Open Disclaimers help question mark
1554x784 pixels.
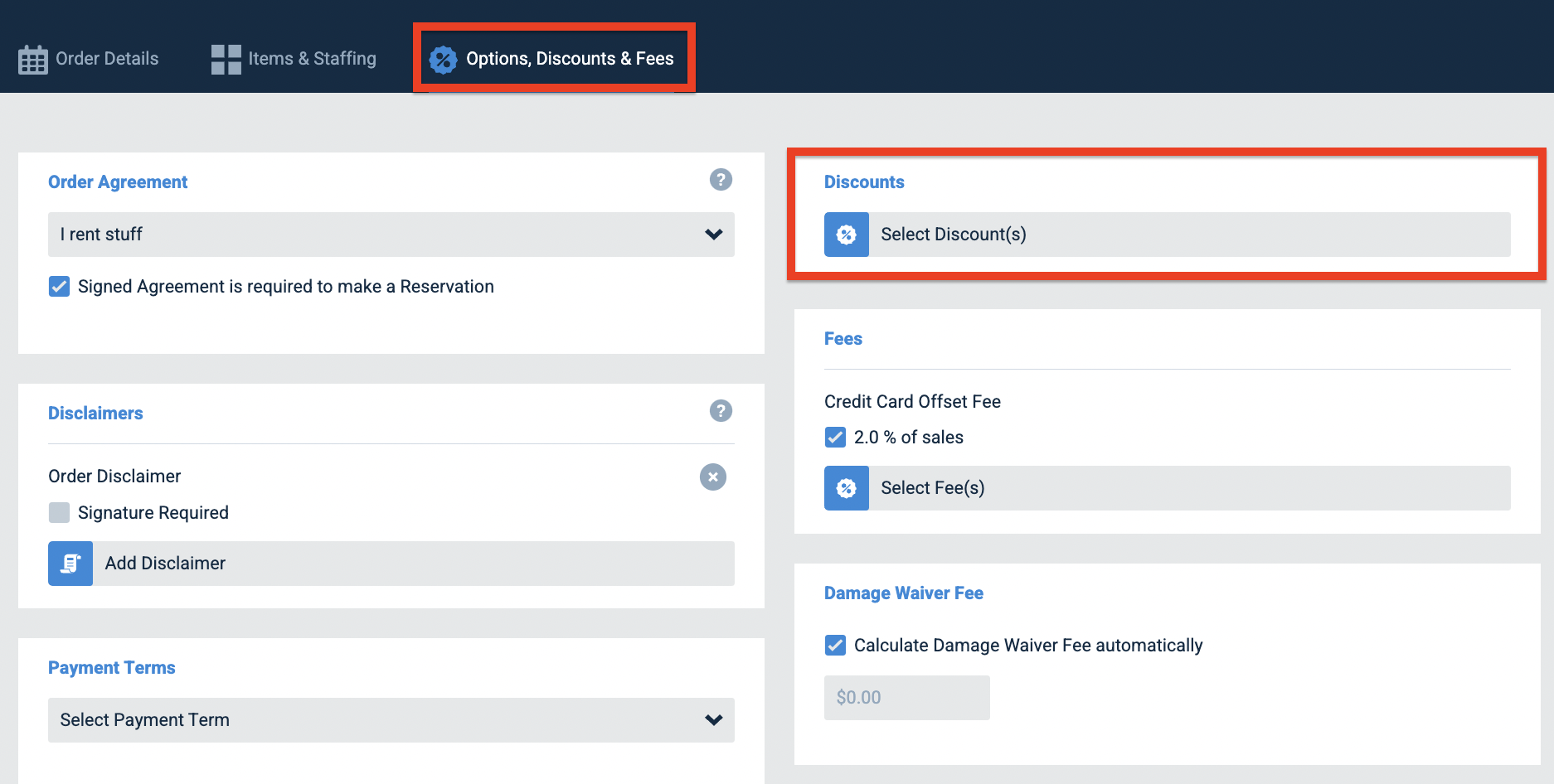point(721,411)
